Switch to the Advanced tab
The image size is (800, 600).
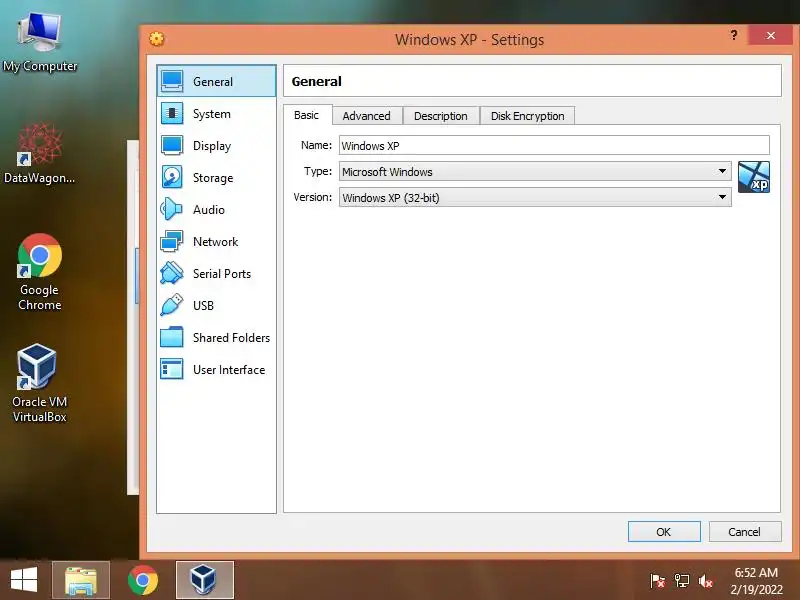(367, 116)
